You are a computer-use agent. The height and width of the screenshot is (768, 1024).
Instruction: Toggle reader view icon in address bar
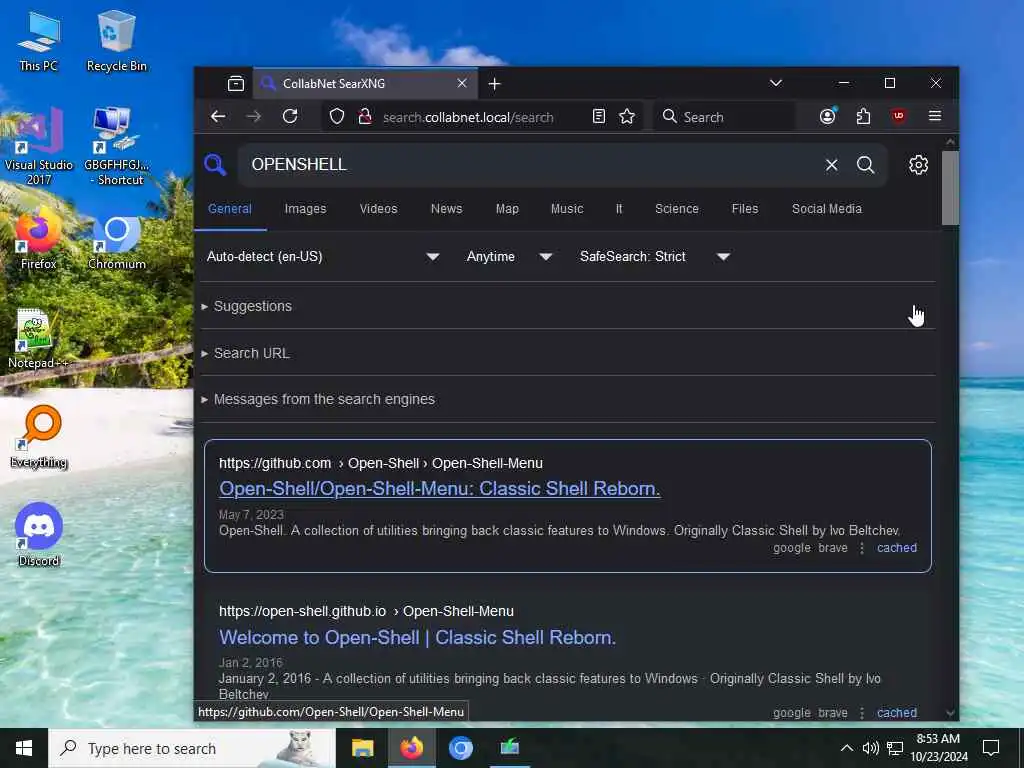pyautogui.click(x=598, y=117)
